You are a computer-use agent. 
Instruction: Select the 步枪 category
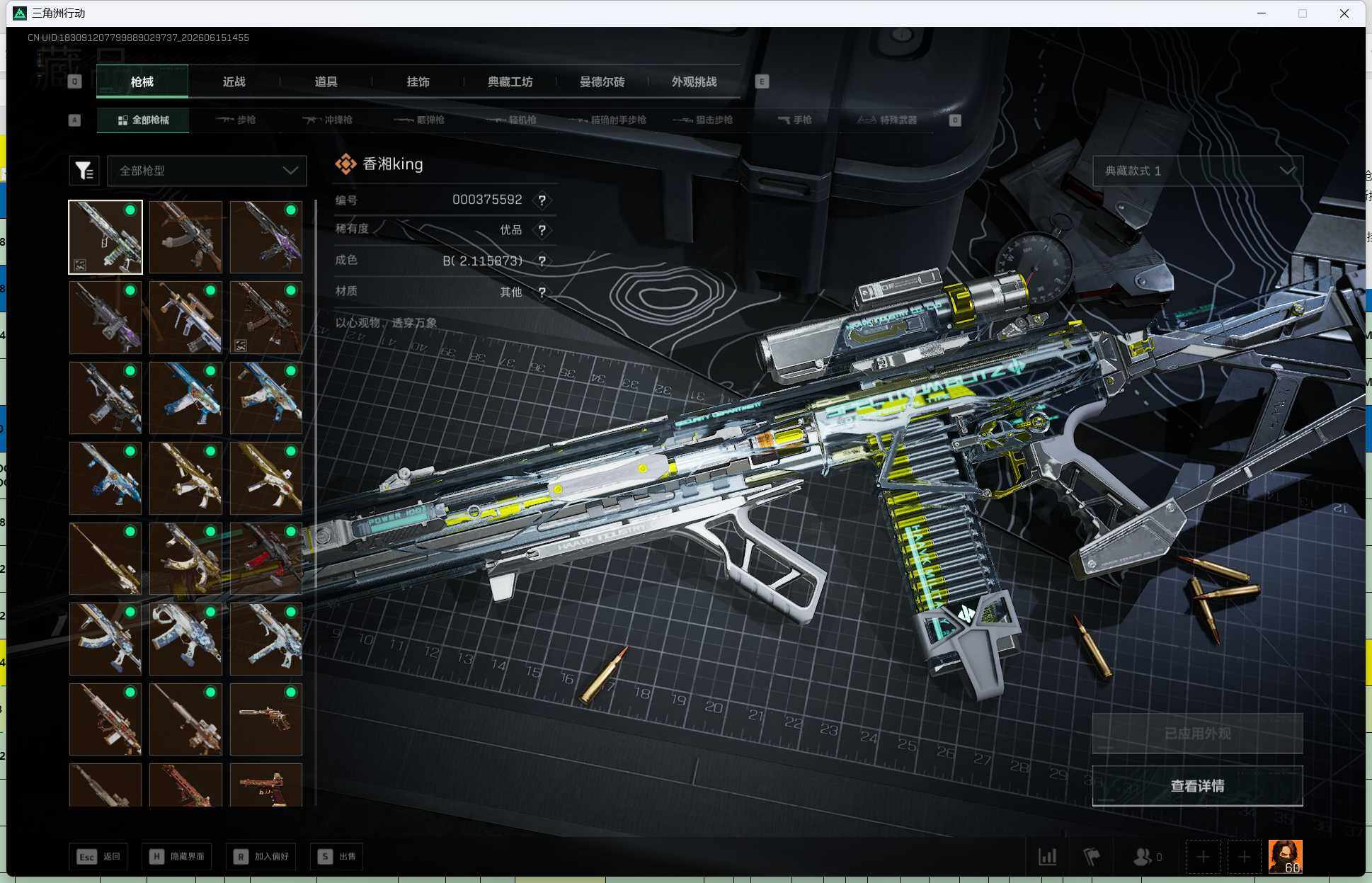coord(236,120)
